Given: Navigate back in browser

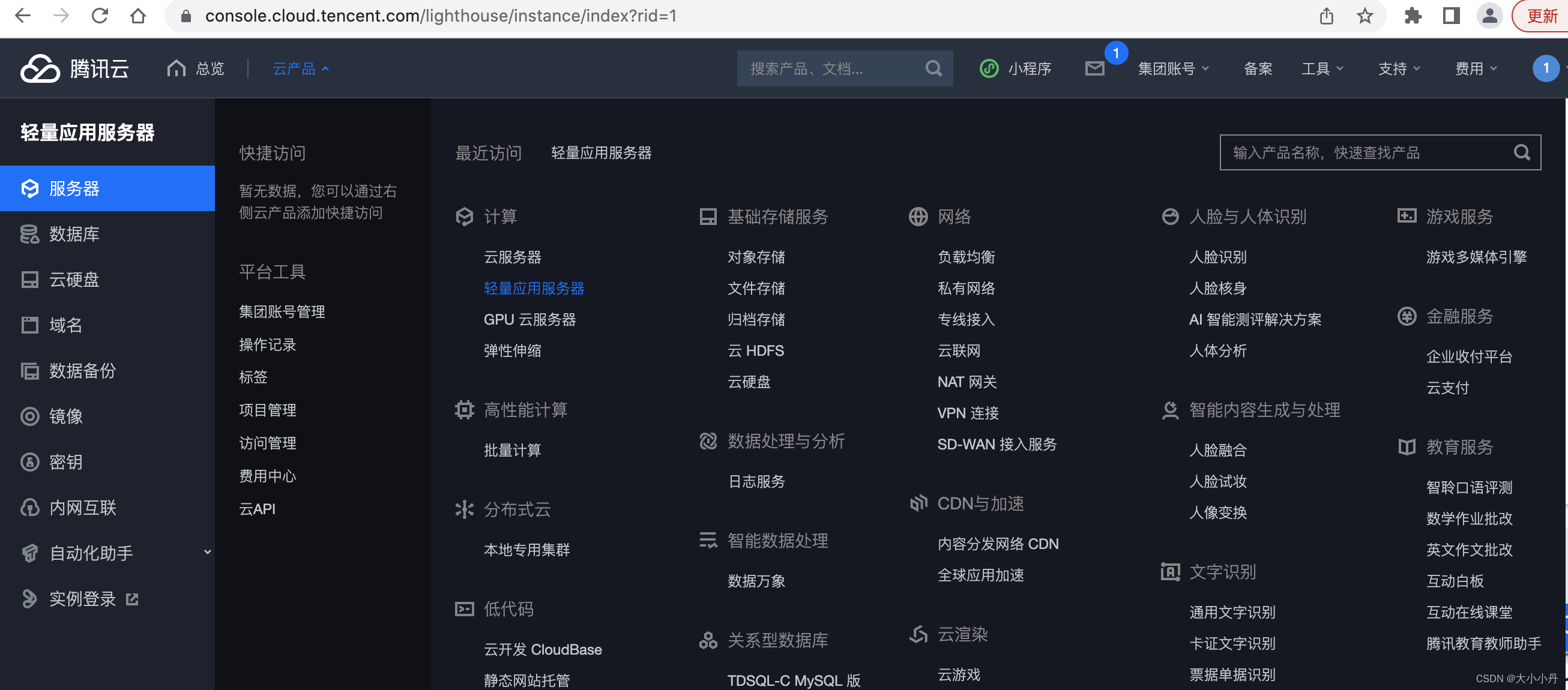Looking at the screenshot, I should 23,16.
